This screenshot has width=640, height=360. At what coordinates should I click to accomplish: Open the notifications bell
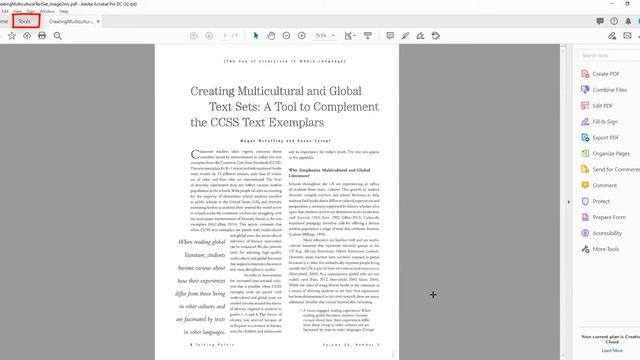click(x=628, y=21)
